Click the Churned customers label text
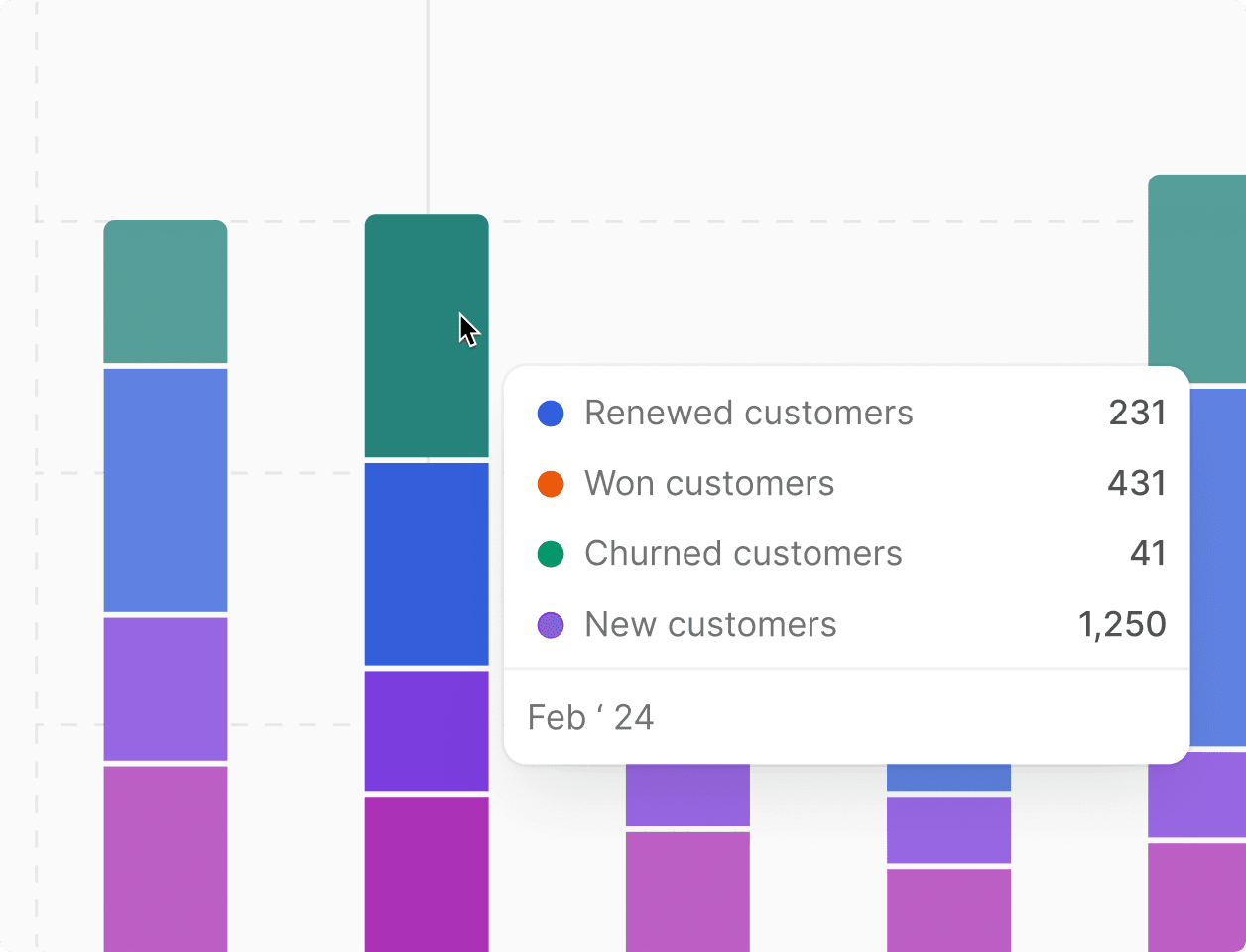Image resolution: width=1246 pixels, height=952 pixels. pos(744,554)
